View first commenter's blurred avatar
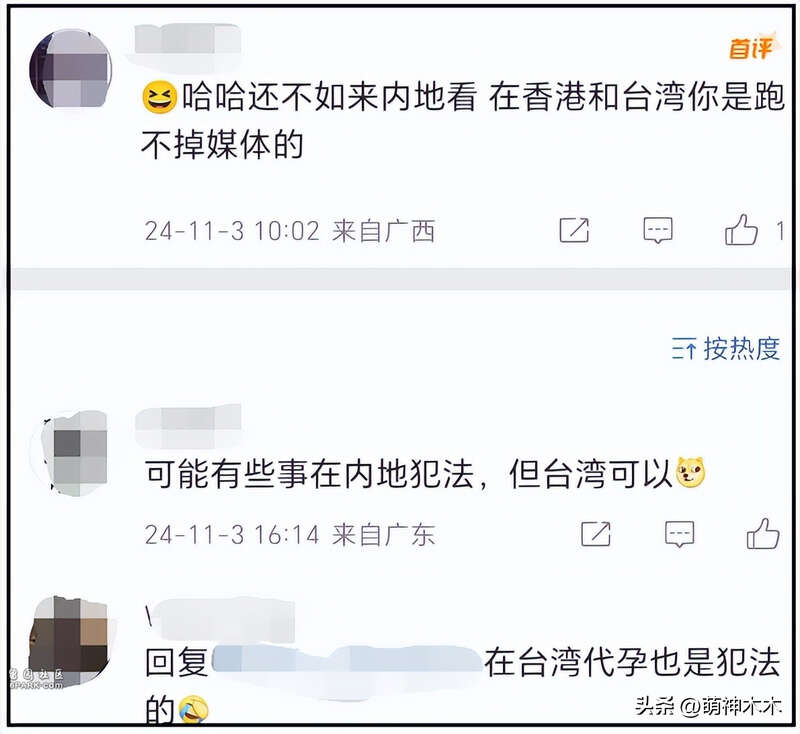The height and width of the screenshot is (734, 800). click(70, 69)
